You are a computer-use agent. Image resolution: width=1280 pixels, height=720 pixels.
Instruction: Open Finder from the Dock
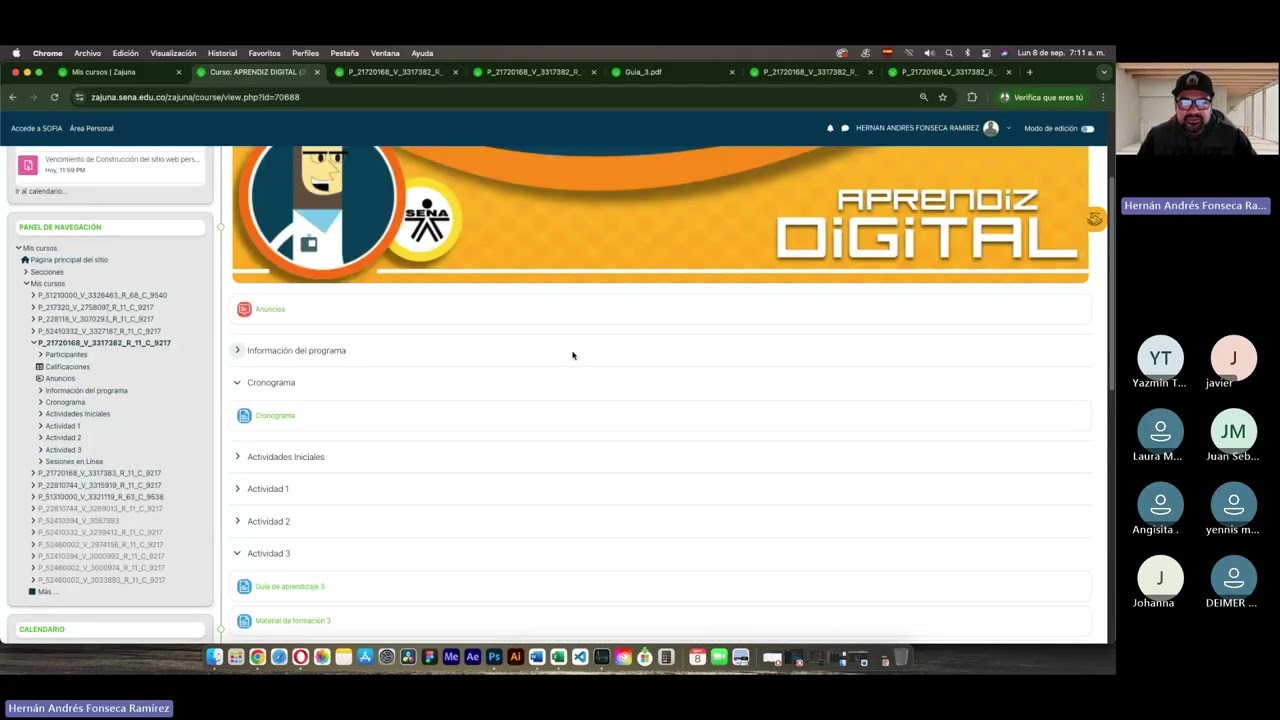point(214,657)
